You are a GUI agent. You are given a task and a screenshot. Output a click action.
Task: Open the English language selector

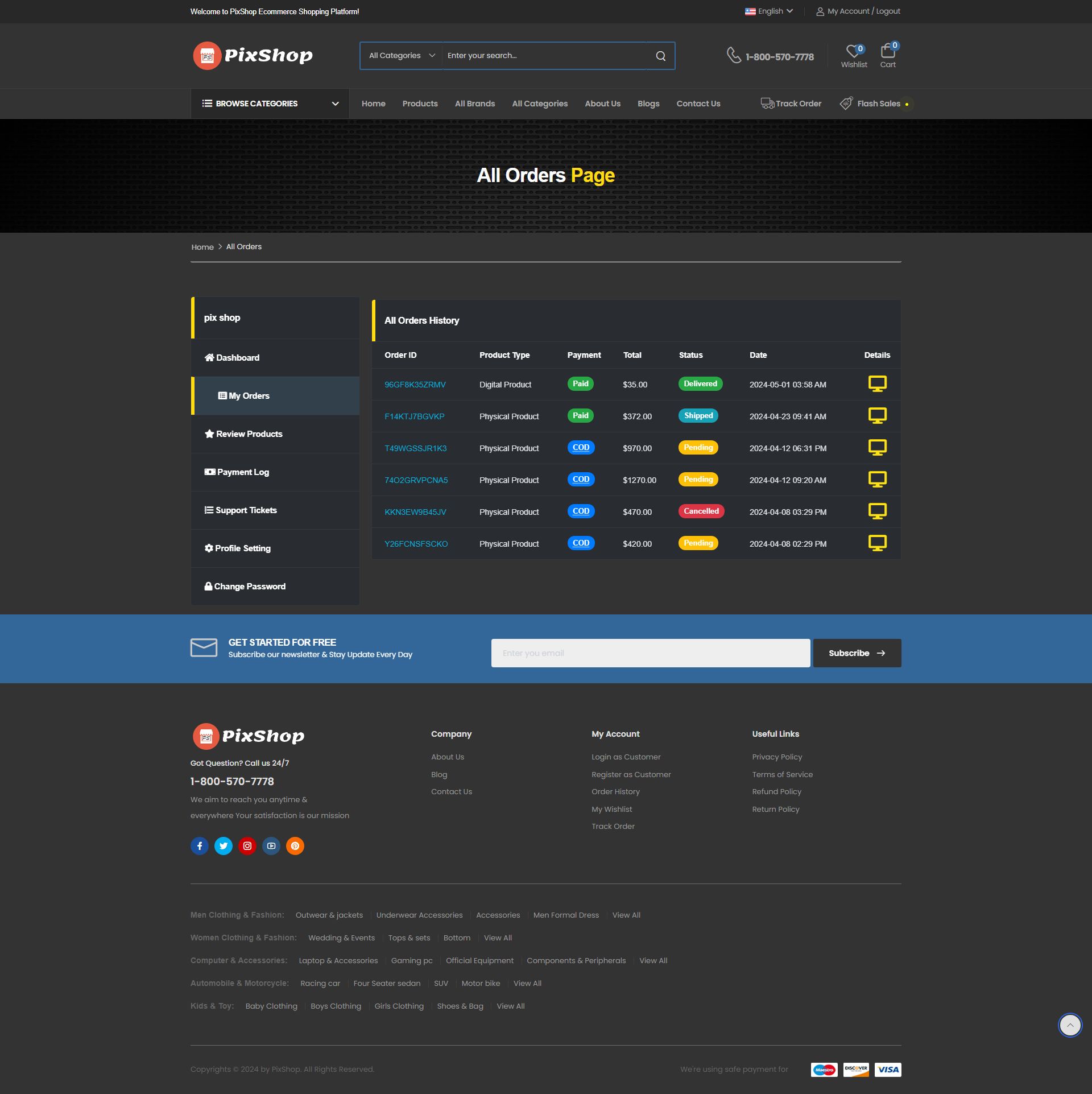point(770,11)
